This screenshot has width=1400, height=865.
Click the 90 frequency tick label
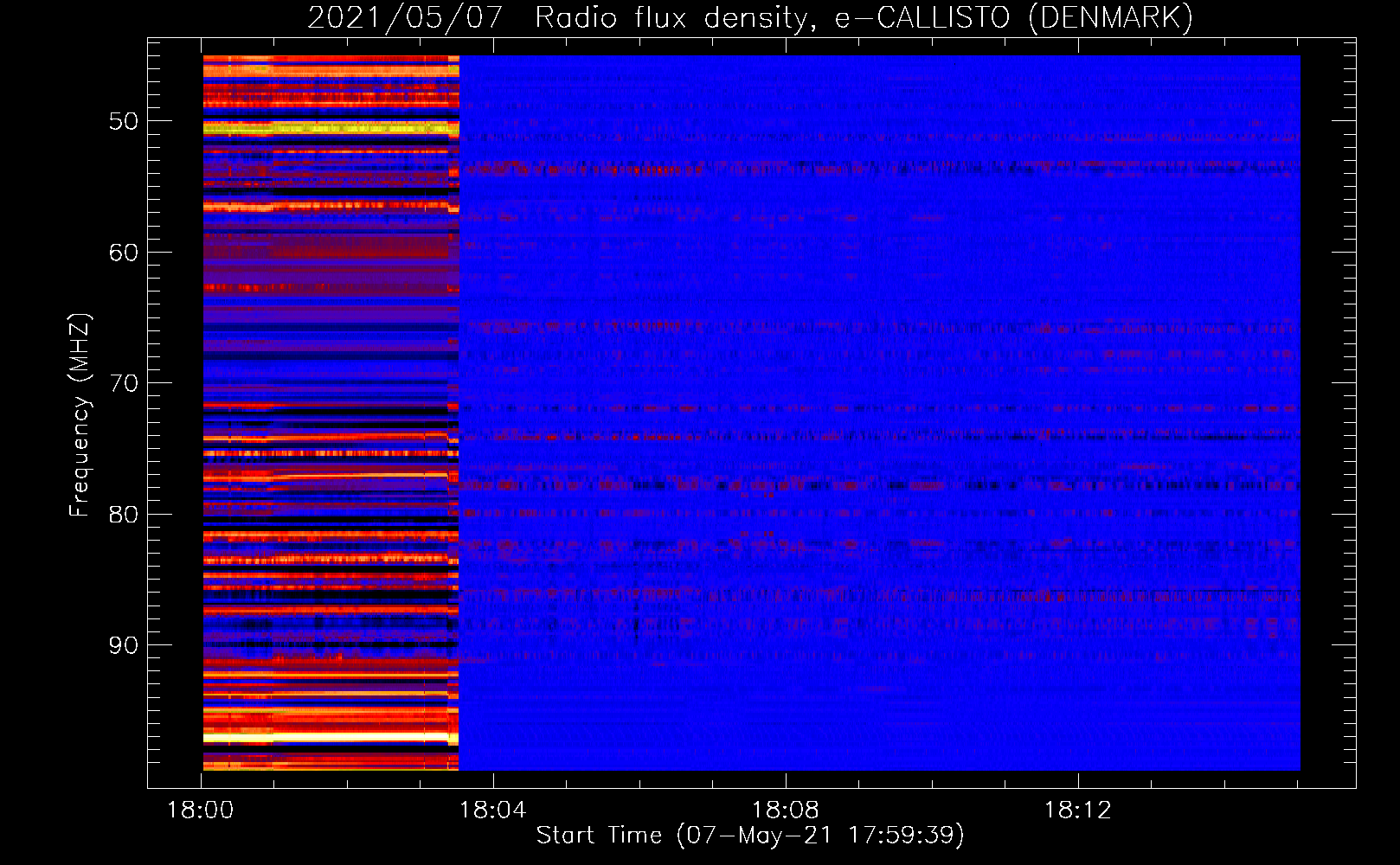pos(124,645)
